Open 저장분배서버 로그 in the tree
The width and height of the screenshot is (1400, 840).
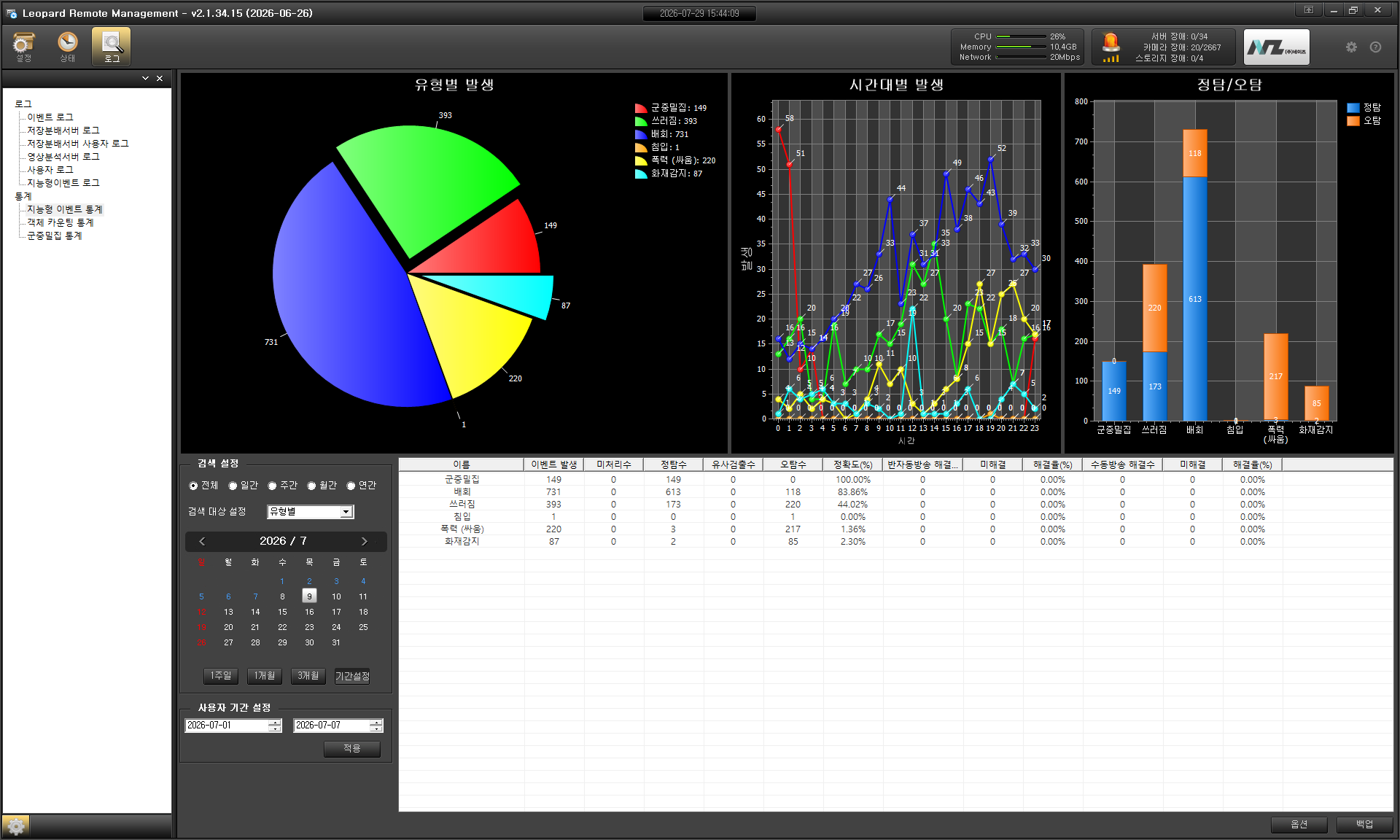(63, 131)
